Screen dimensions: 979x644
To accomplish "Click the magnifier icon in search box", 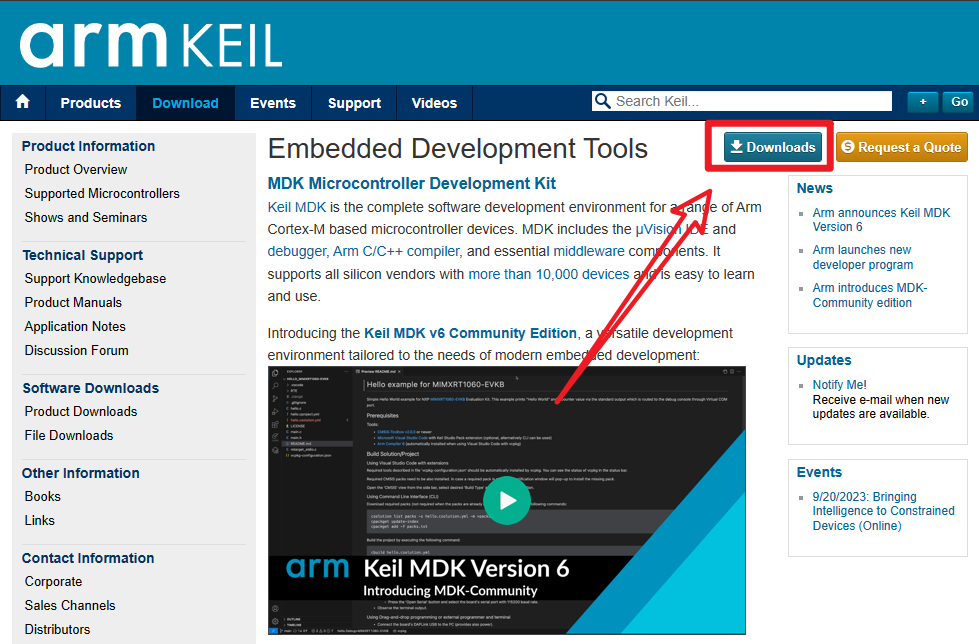I will coord(602,101).
